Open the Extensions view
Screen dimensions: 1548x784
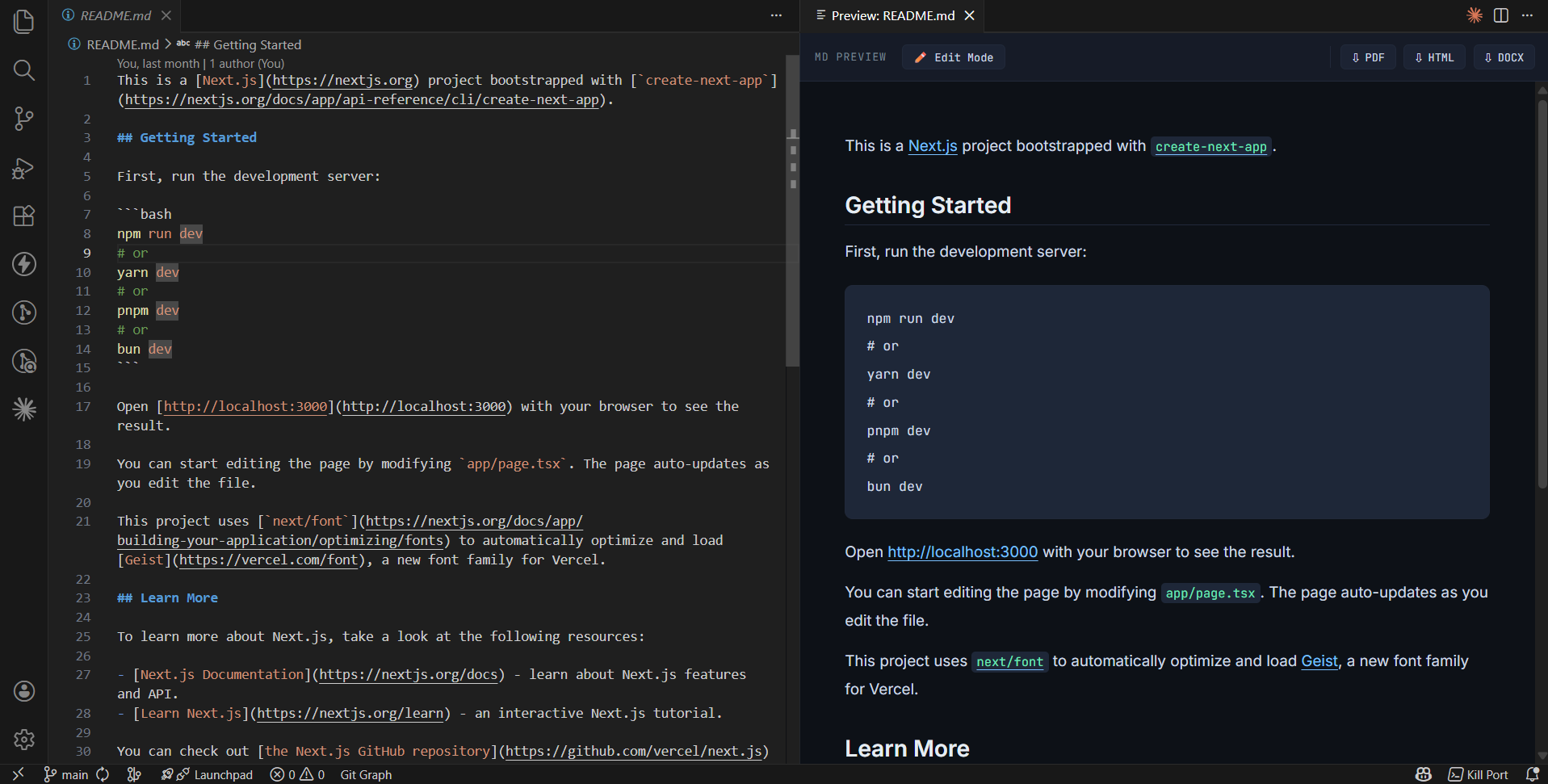[23, 216]
